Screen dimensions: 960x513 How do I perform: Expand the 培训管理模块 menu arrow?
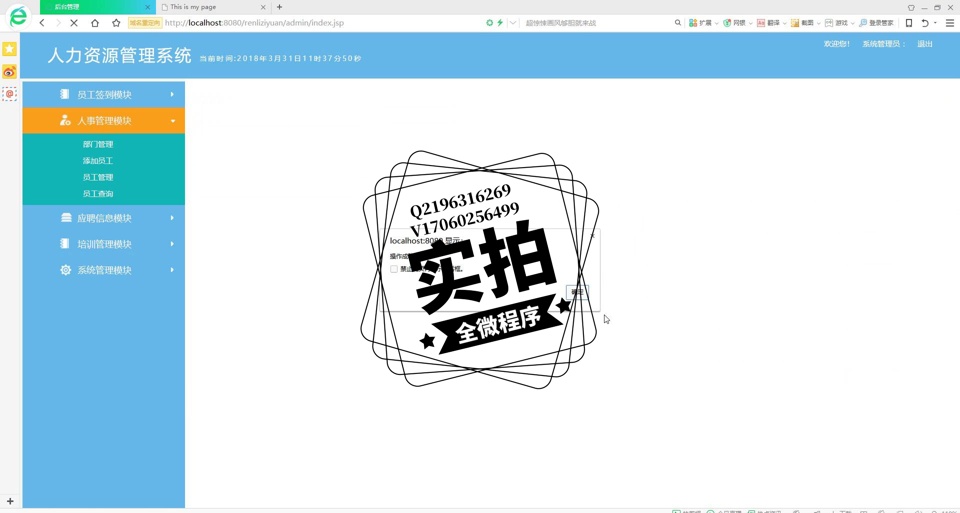(172, 244)
